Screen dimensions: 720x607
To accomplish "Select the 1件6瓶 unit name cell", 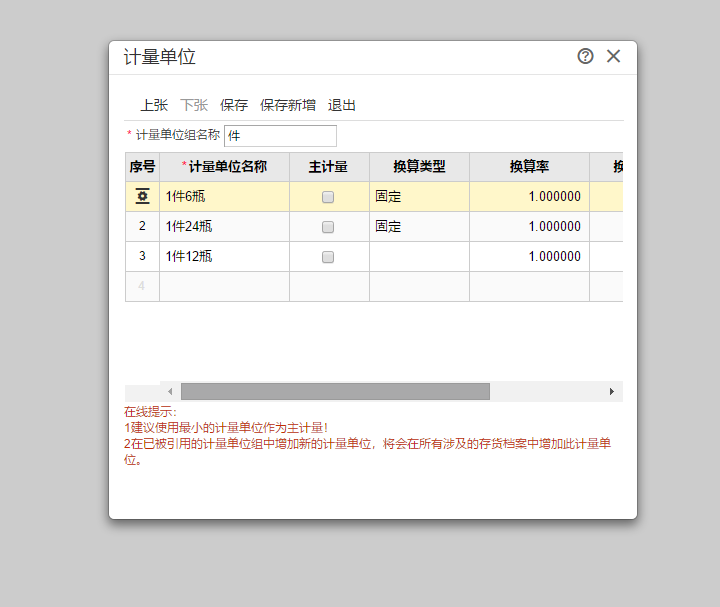I will tap(225, 197).
